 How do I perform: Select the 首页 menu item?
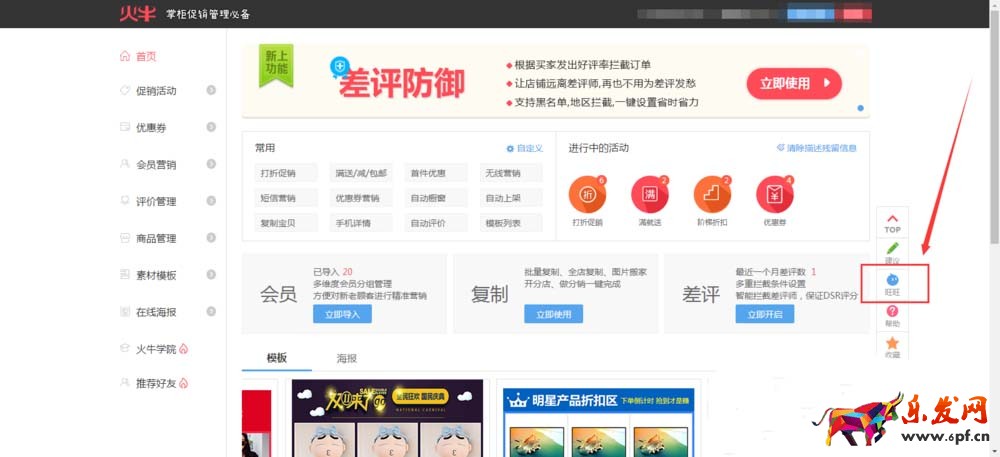coord(146,57)
